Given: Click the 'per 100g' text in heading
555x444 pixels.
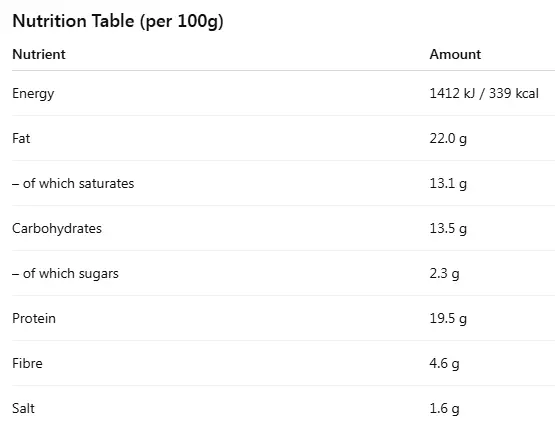Looking at the screenshot, I should (182, 22).
